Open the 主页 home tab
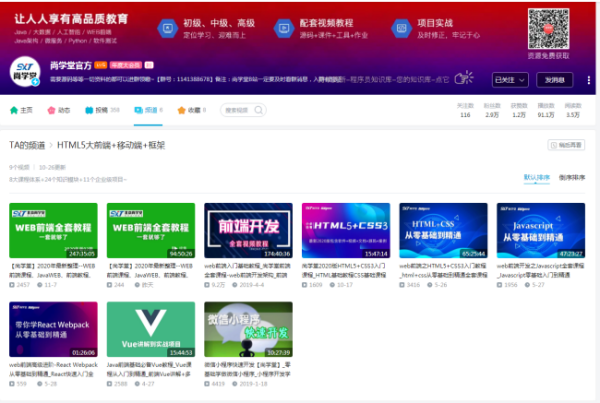Image resolution: width=600 pixels, height=403 pixels. [21, 110]
